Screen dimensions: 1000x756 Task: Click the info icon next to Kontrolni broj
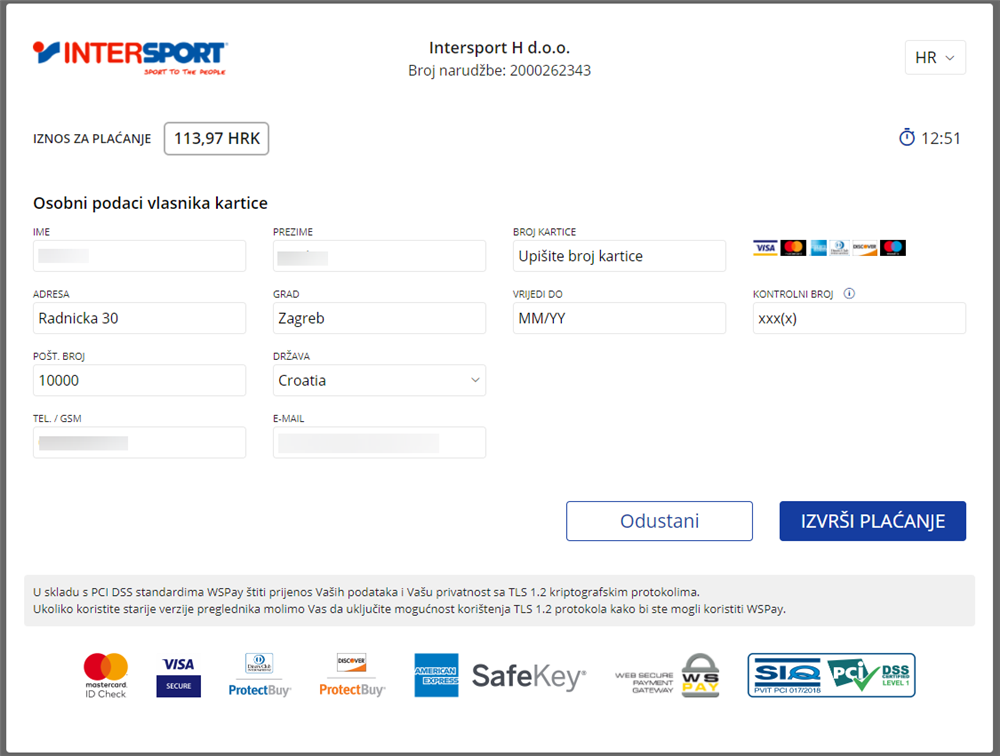click(x=849, y=293)
